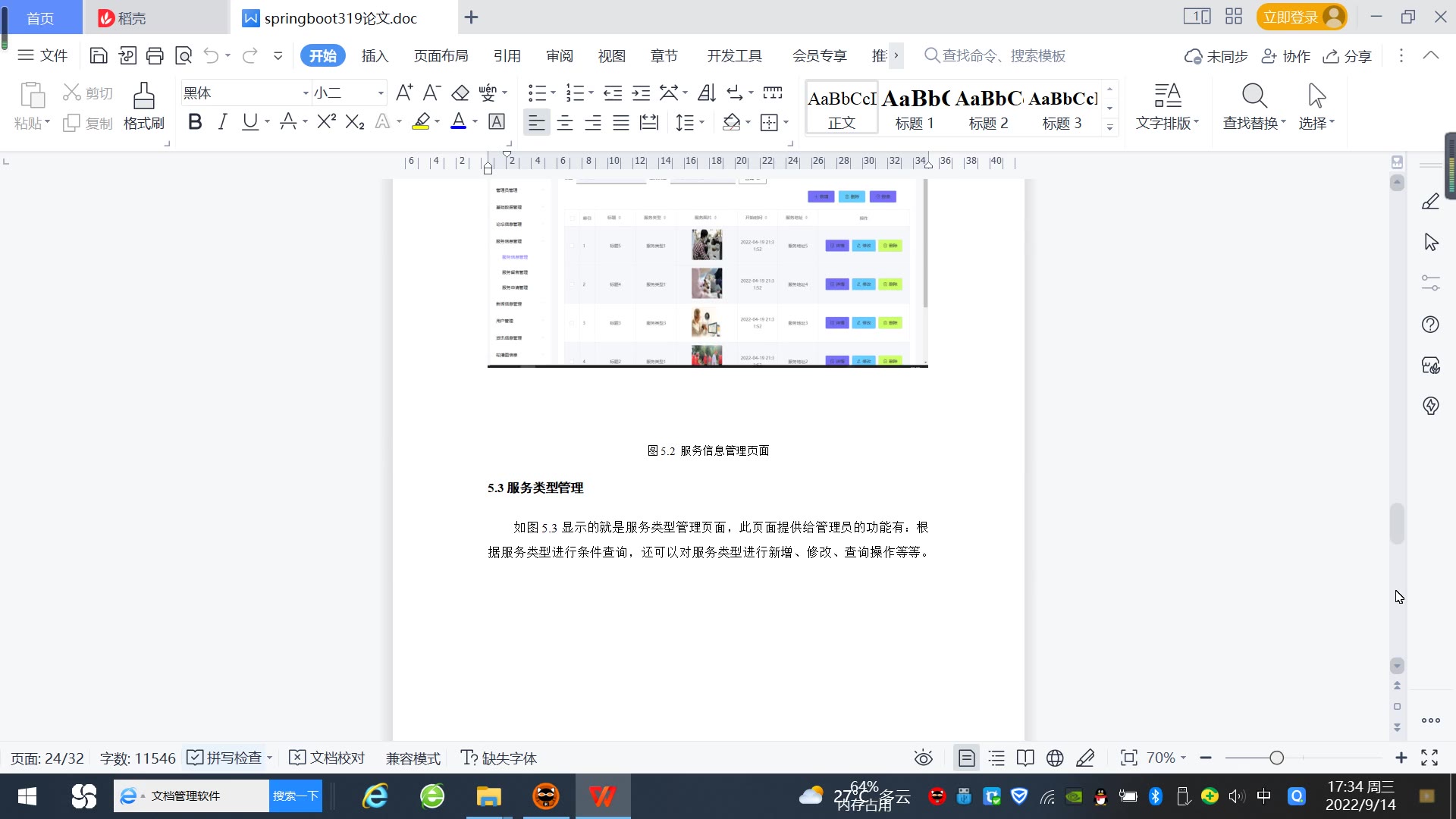Open Find and Replace (查找替换)
1456x819 pixels.
(x=1254, y=106)
